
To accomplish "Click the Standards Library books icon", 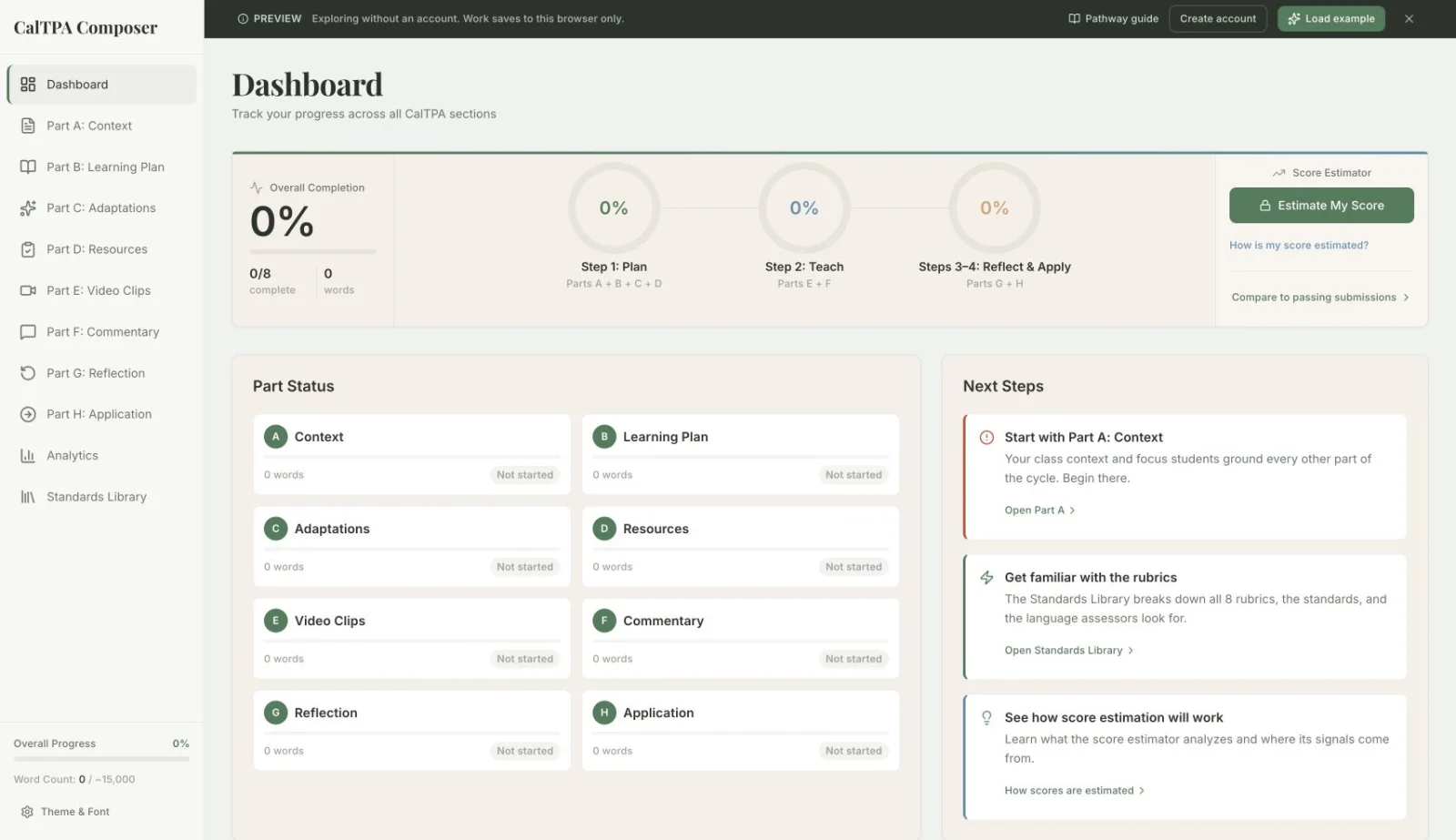I will 28,497.
